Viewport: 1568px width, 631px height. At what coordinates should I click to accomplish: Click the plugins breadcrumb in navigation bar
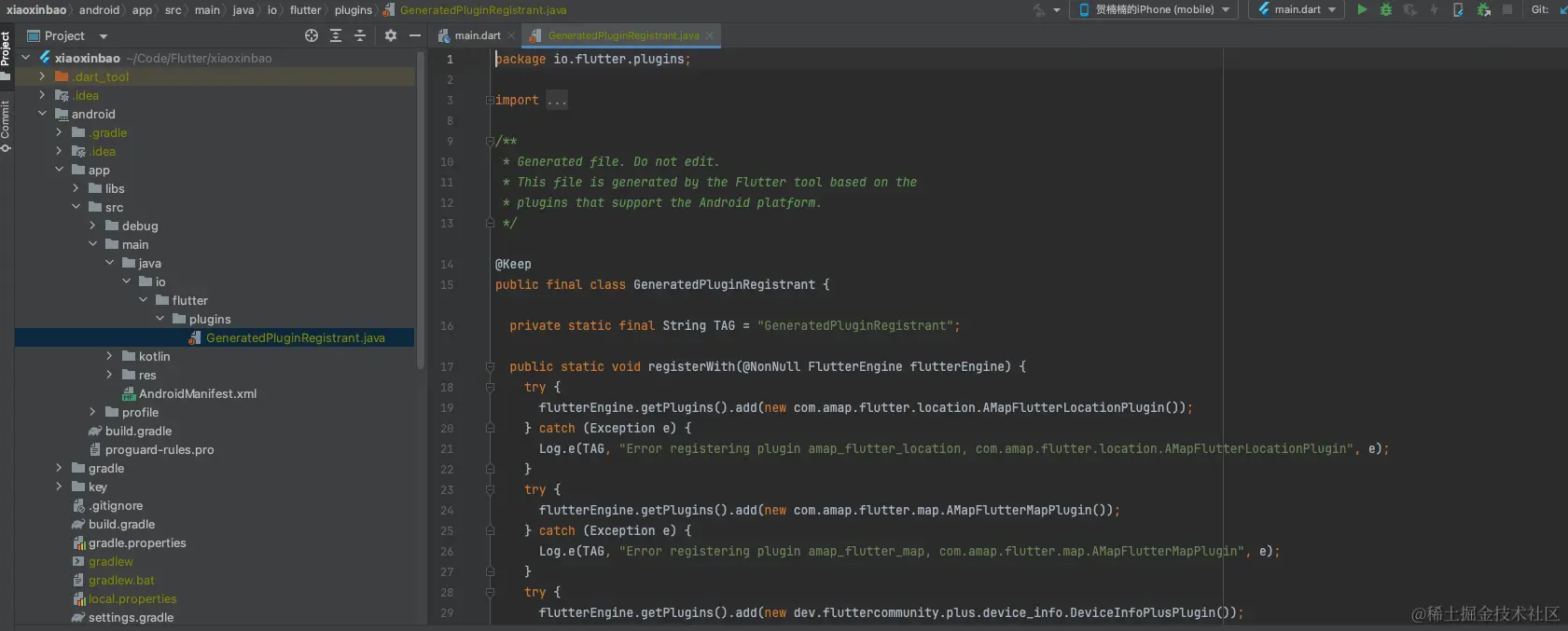[x=353, y=9]
